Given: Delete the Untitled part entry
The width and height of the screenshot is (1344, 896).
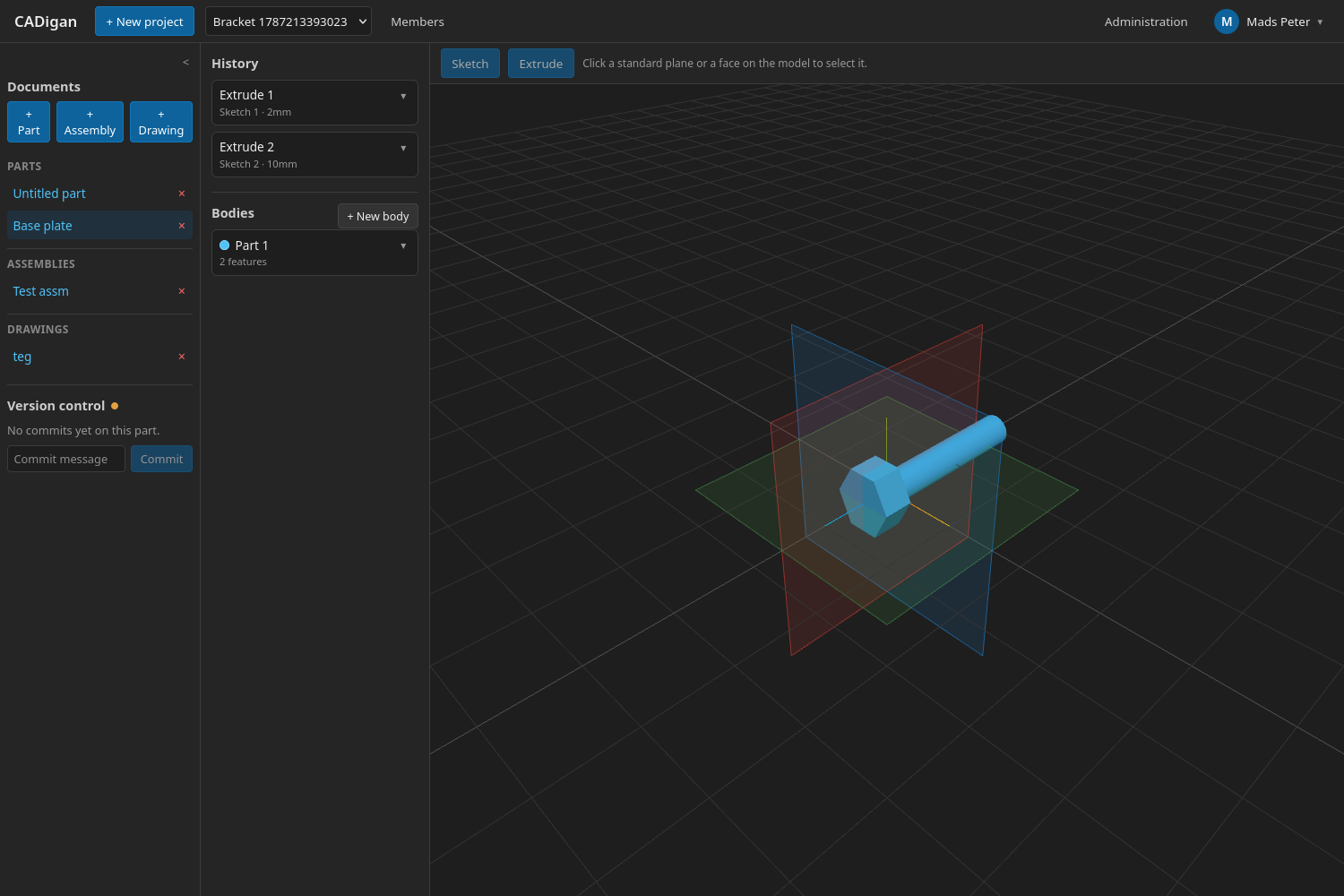Looking at the screenshot, I should coord(182,194).
